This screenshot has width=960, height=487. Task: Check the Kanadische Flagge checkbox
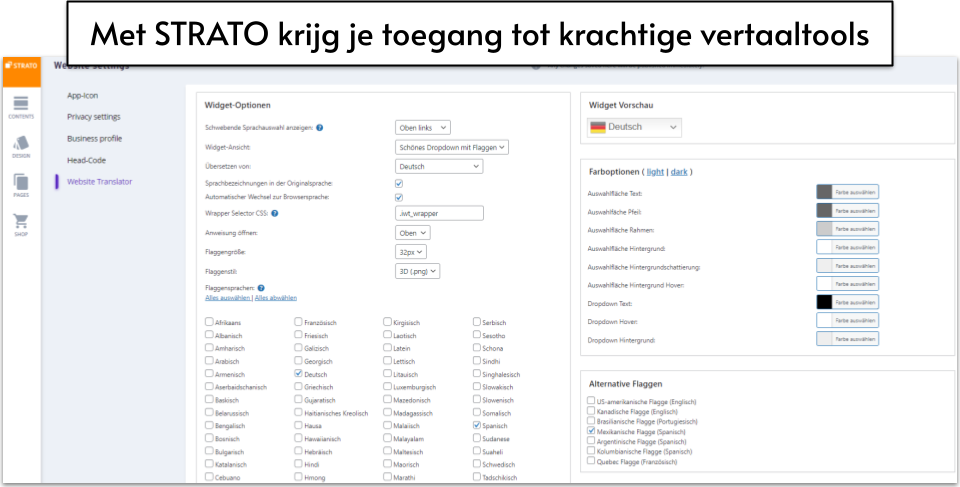[x=591, y=410]
